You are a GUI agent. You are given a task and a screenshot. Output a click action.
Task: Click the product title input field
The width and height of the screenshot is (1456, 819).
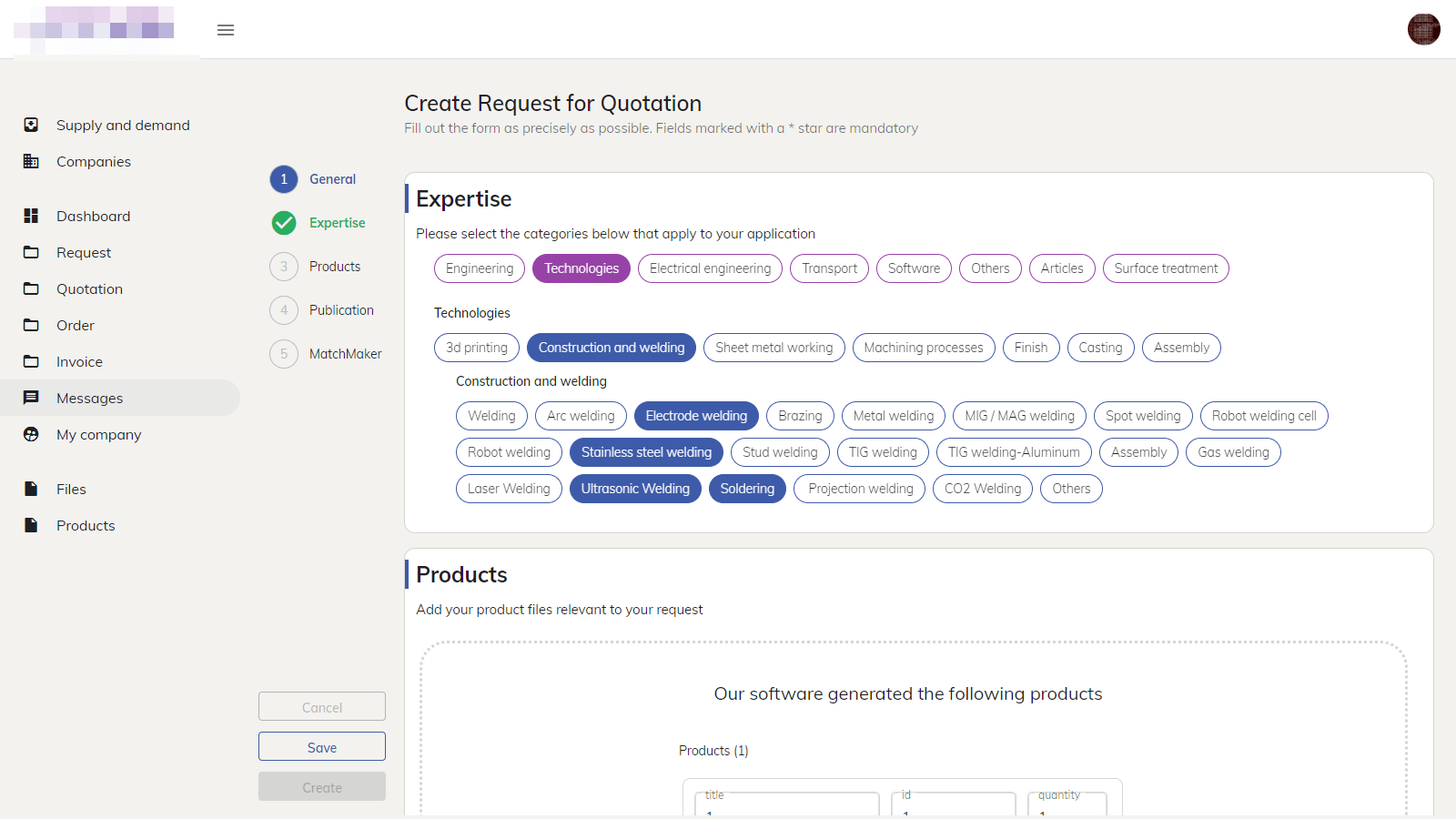pos(787,804)
